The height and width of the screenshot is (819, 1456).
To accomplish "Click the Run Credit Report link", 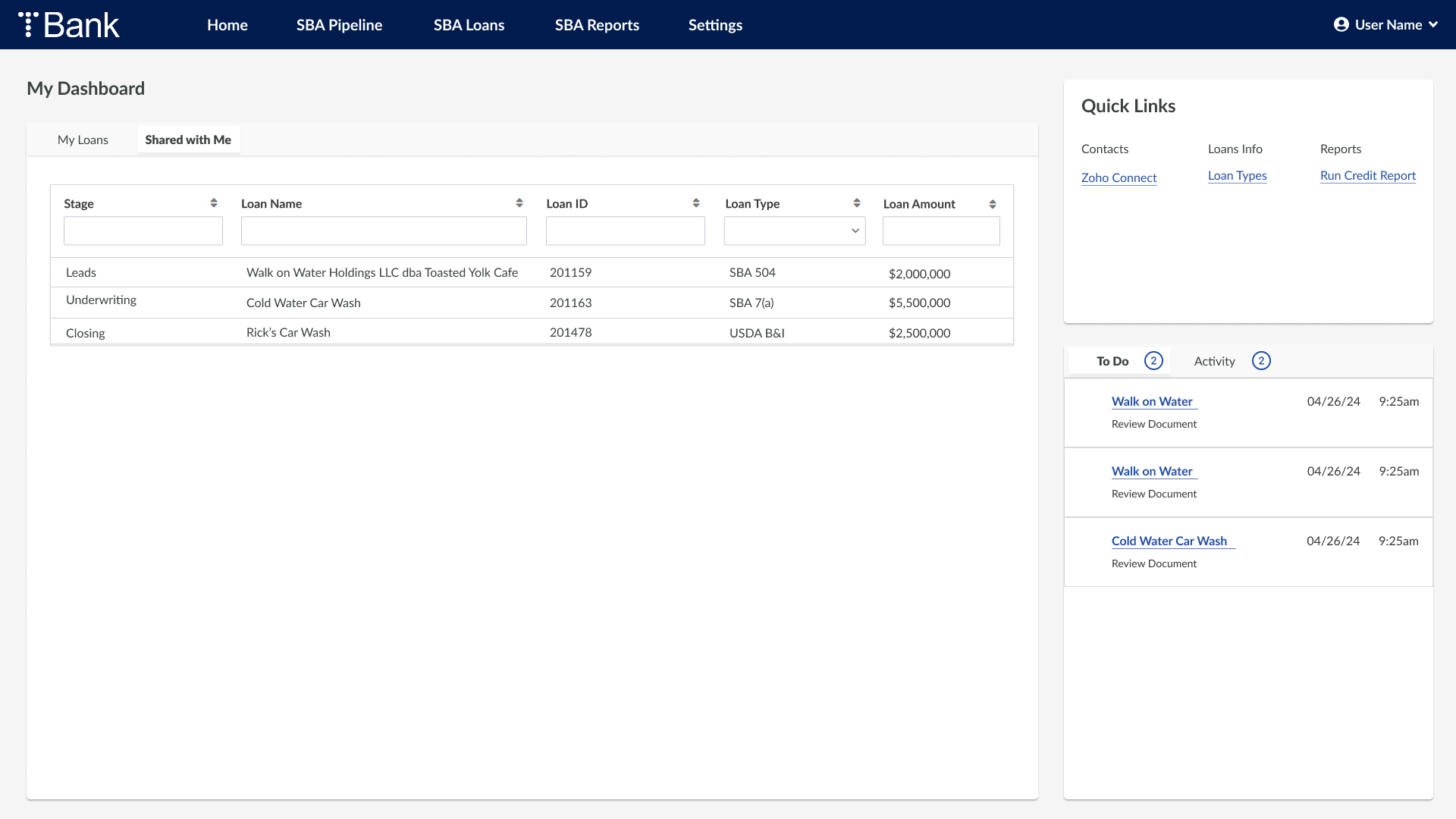I will coord(1367,175).
